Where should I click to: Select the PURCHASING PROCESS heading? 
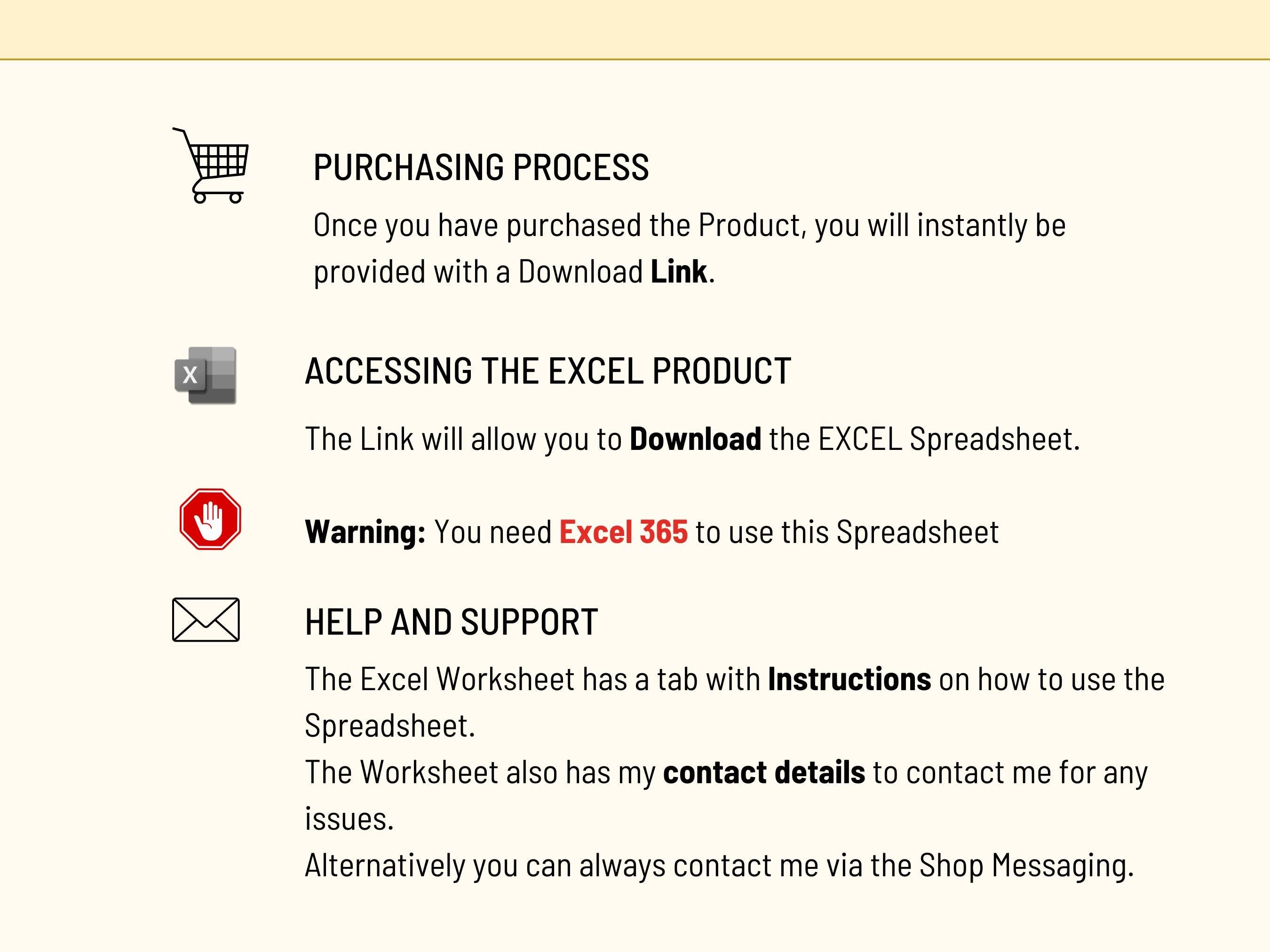coord(481,167)
